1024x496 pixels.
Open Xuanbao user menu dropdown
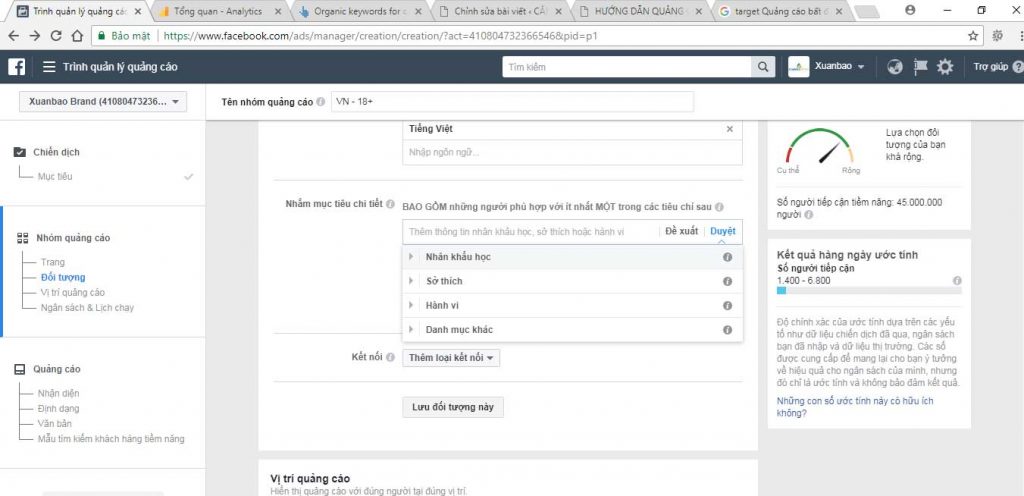click(838, 67)
